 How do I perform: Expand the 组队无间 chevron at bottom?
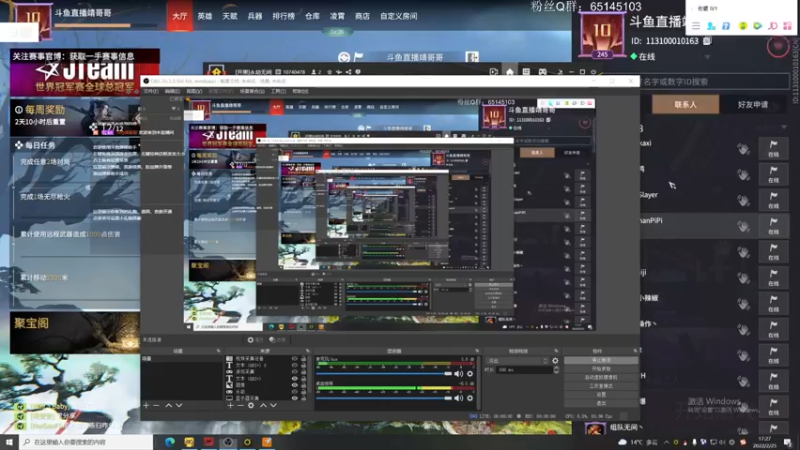point(640,427)
